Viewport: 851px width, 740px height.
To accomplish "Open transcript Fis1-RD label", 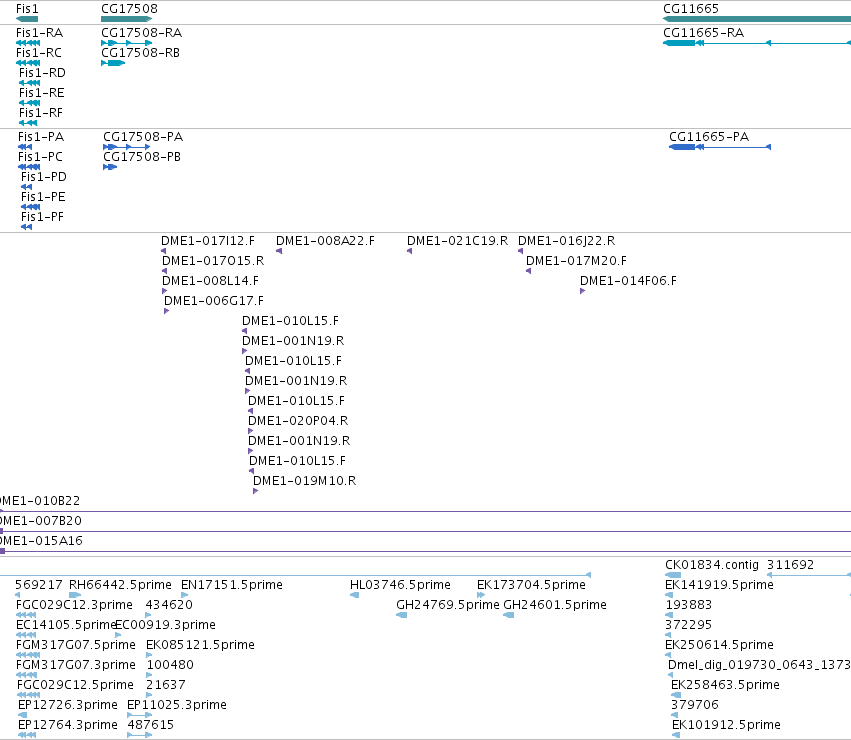I will click(42, 73).
